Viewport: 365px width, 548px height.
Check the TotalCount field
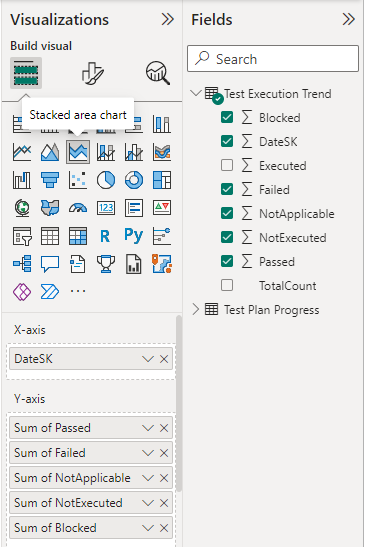[227, 286]
